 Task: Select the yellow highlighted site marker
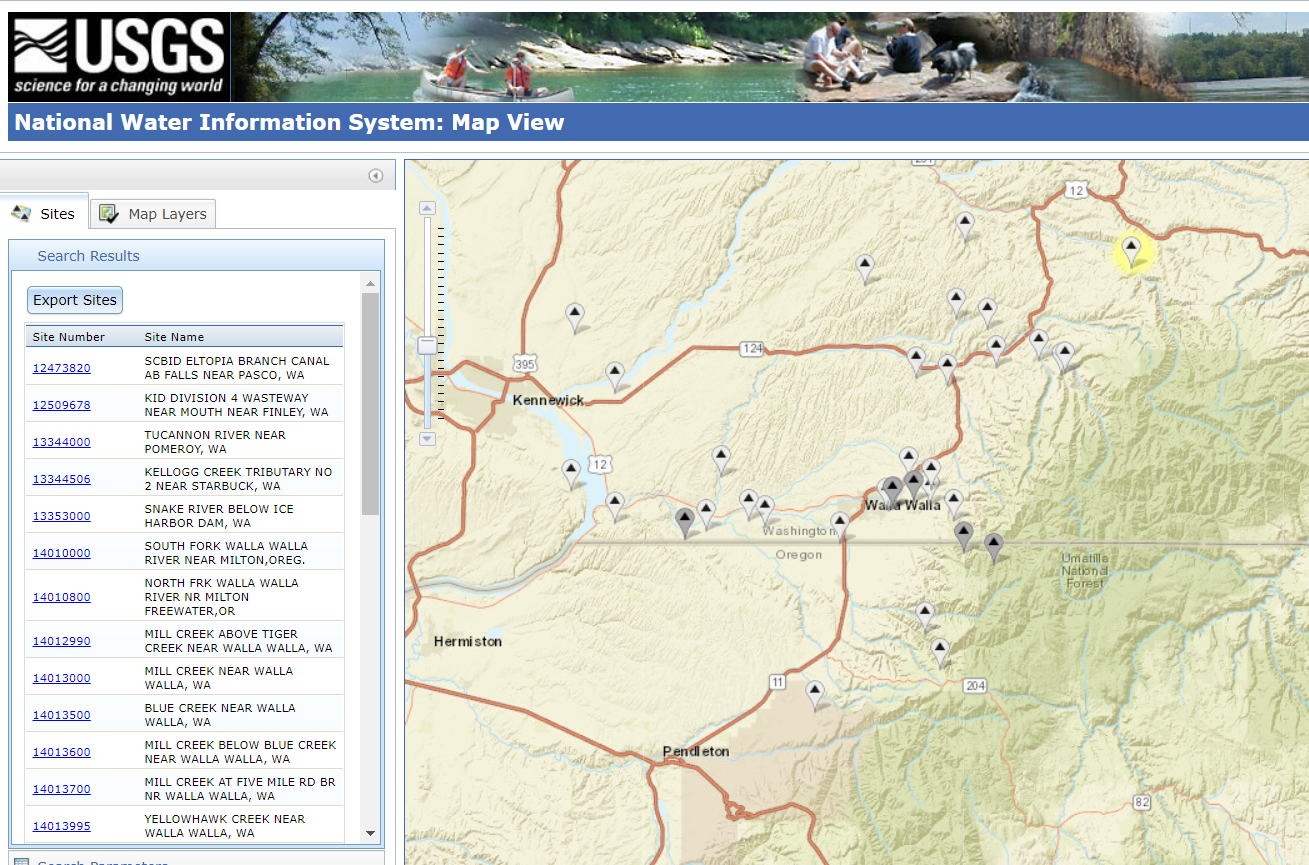[1131, 249]
